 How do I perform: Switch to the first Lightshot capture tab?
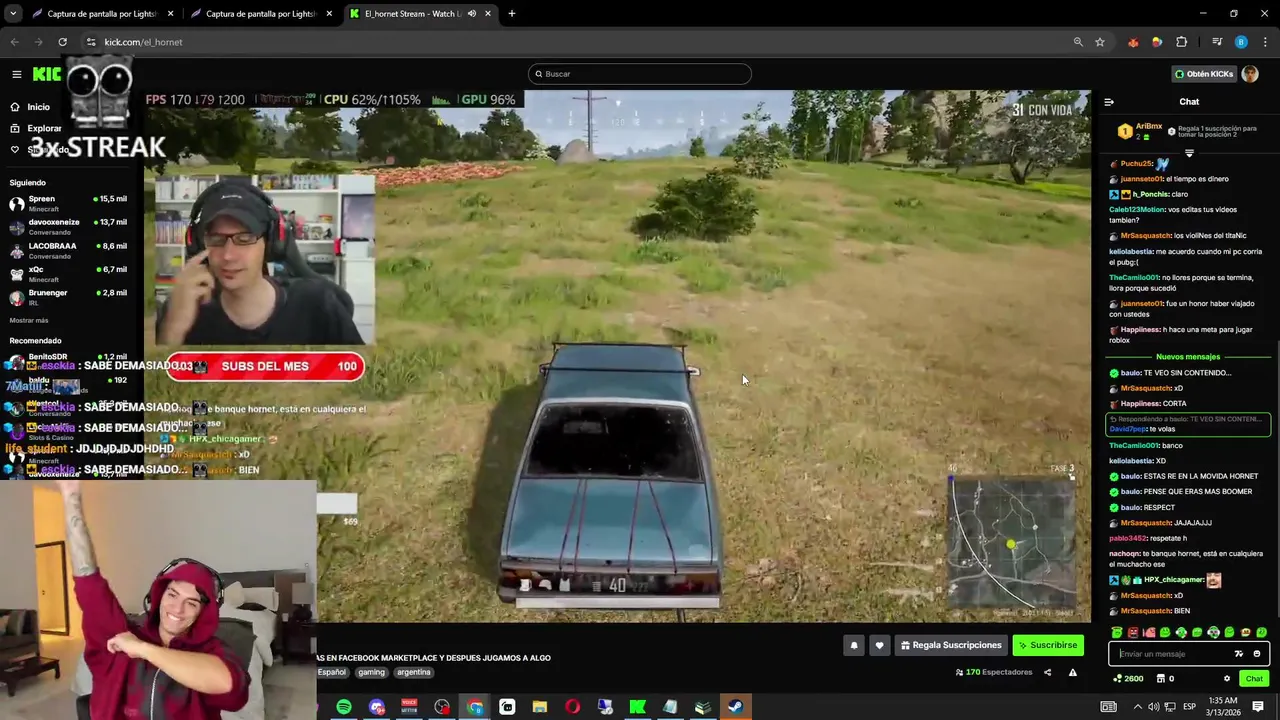coord(104,14)
